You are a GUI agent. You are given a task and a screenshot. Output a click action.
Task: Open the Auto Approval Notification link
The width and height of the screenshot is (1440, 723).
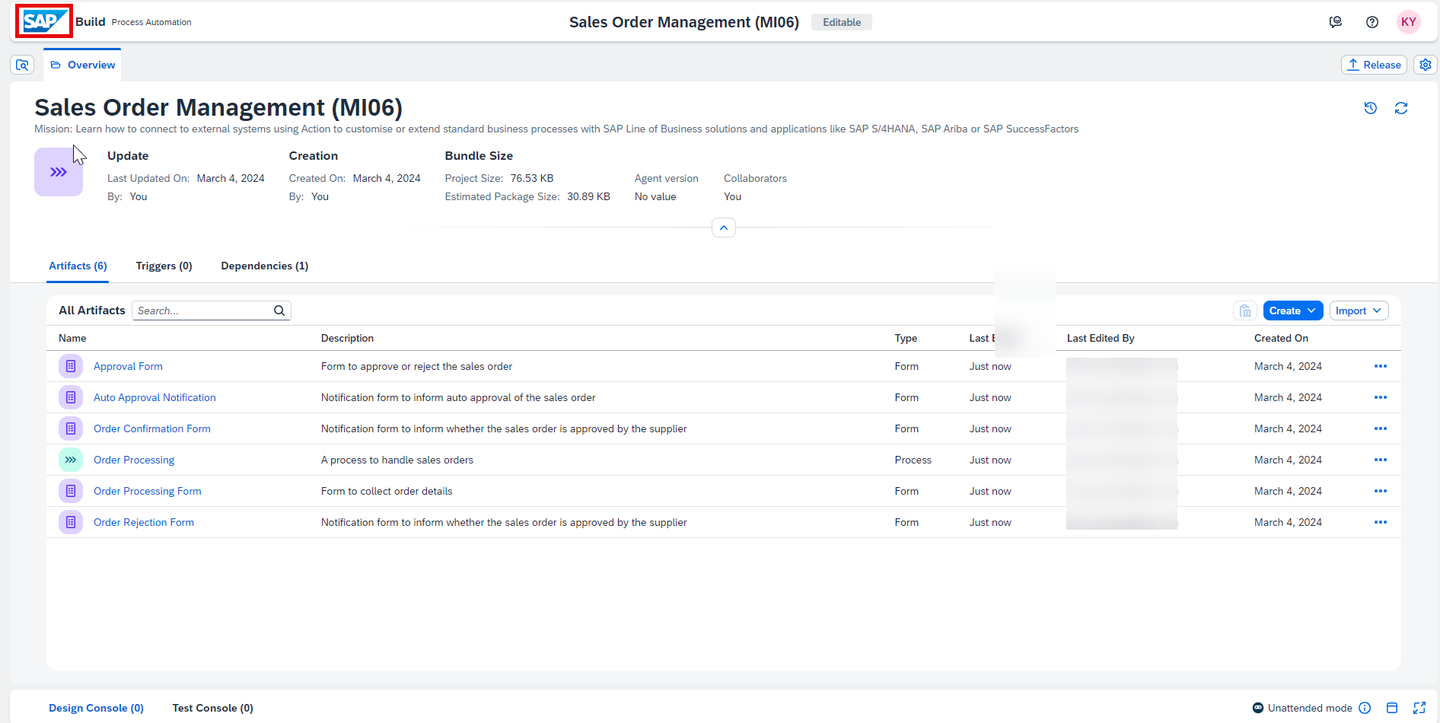point(155,398)
